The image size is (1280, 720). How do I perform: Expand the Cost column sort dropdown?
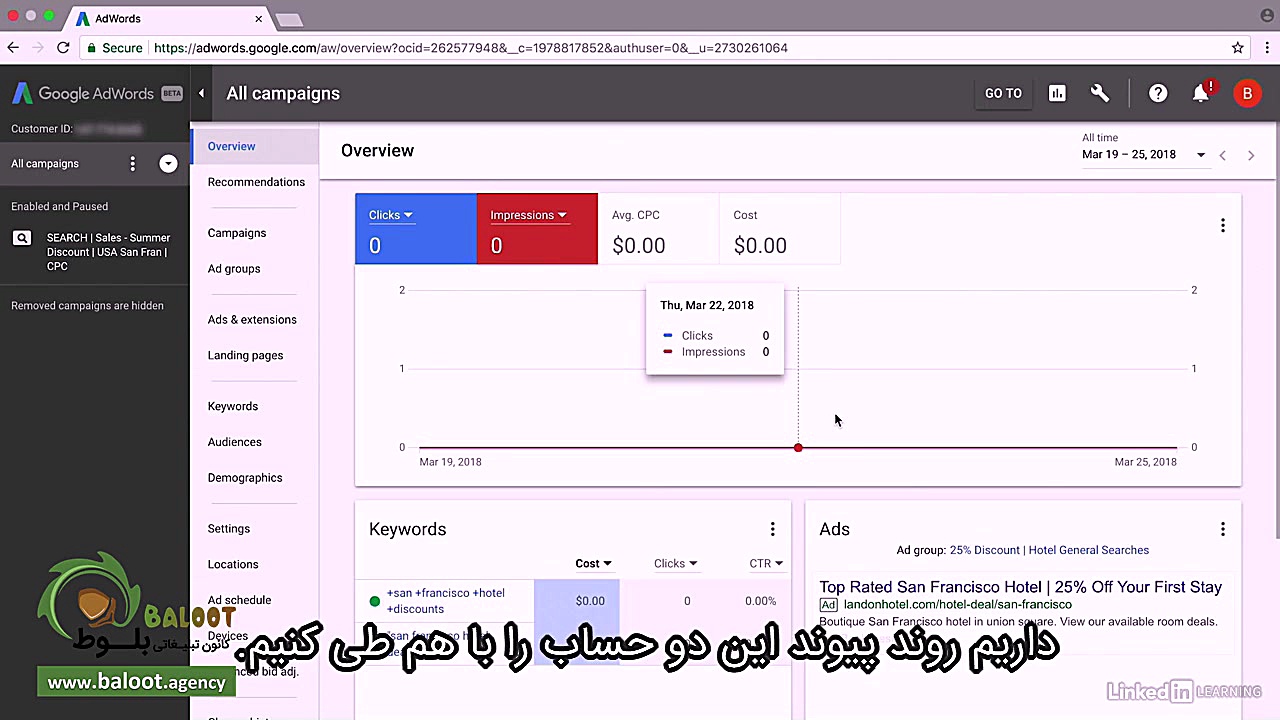(x=593, y=563)
